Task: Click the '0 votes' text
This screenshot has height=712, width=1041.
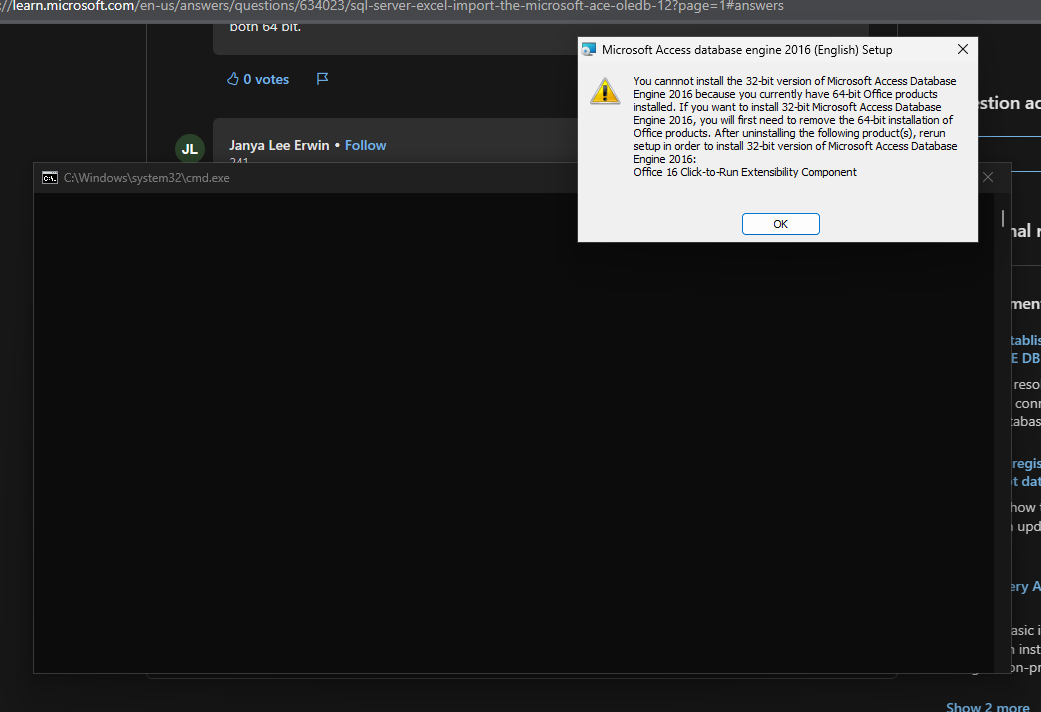Action: tap(266, 79)
